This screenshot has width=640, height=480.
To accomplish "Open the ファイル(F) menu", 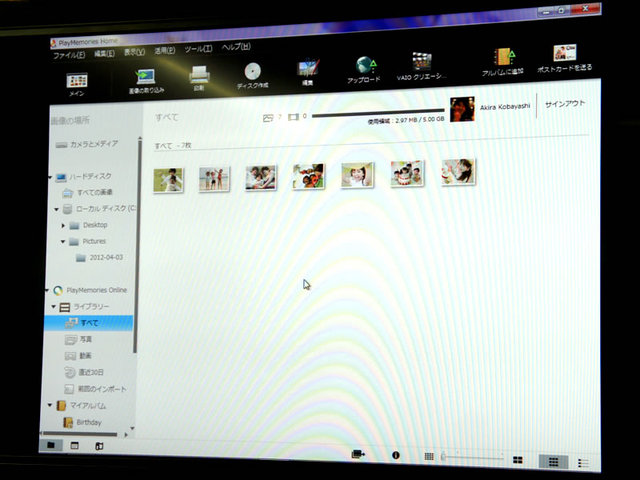I will (x=69, y=55).
